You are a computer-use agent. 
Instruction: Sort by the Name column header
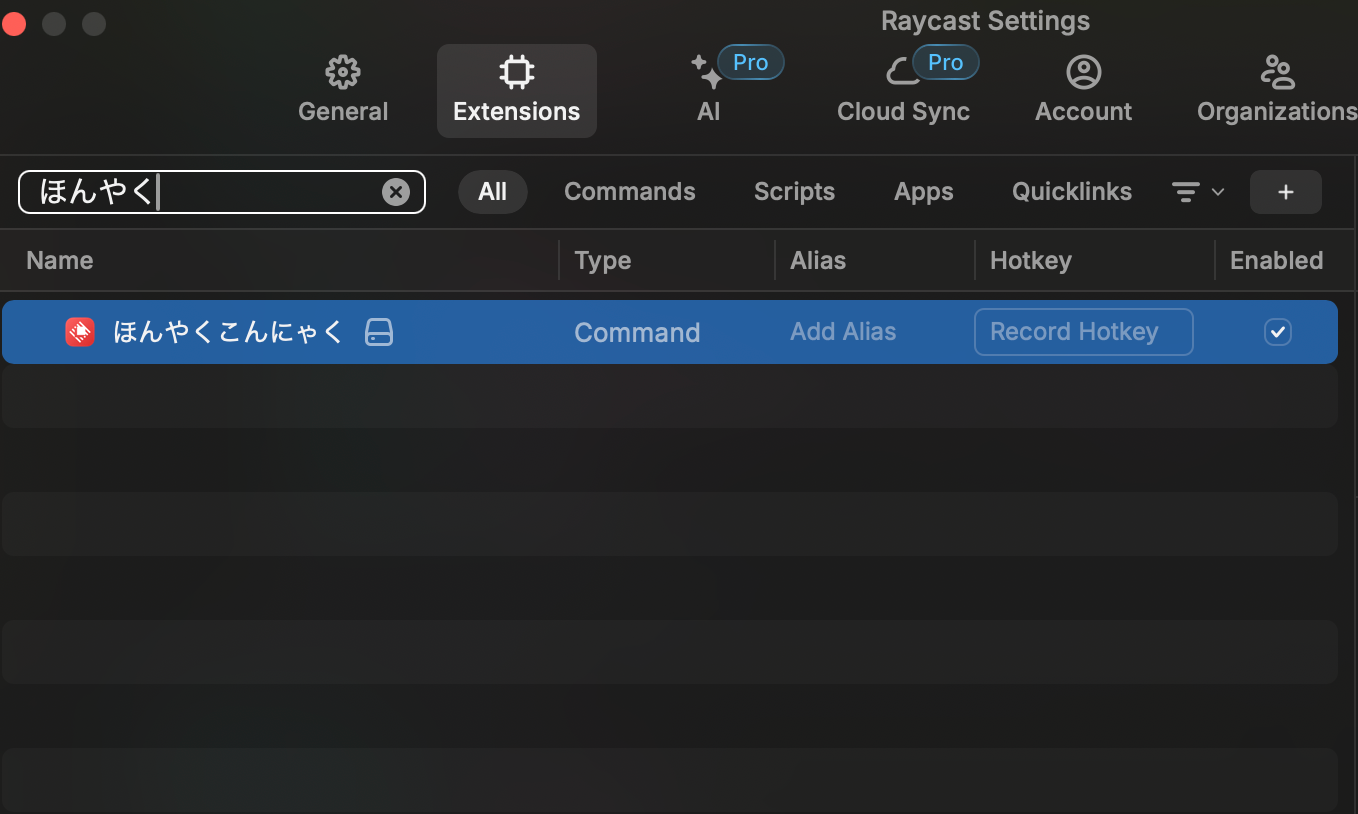[60, 261]
